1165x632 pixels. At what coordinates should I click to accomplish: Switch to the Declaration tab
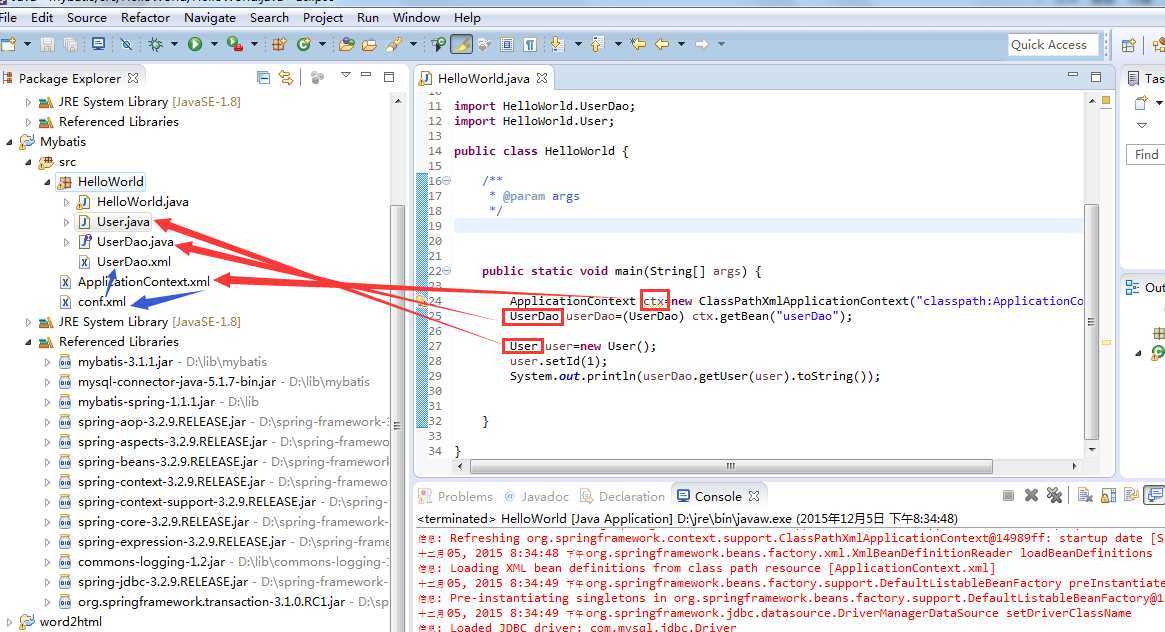click(623, 496)
